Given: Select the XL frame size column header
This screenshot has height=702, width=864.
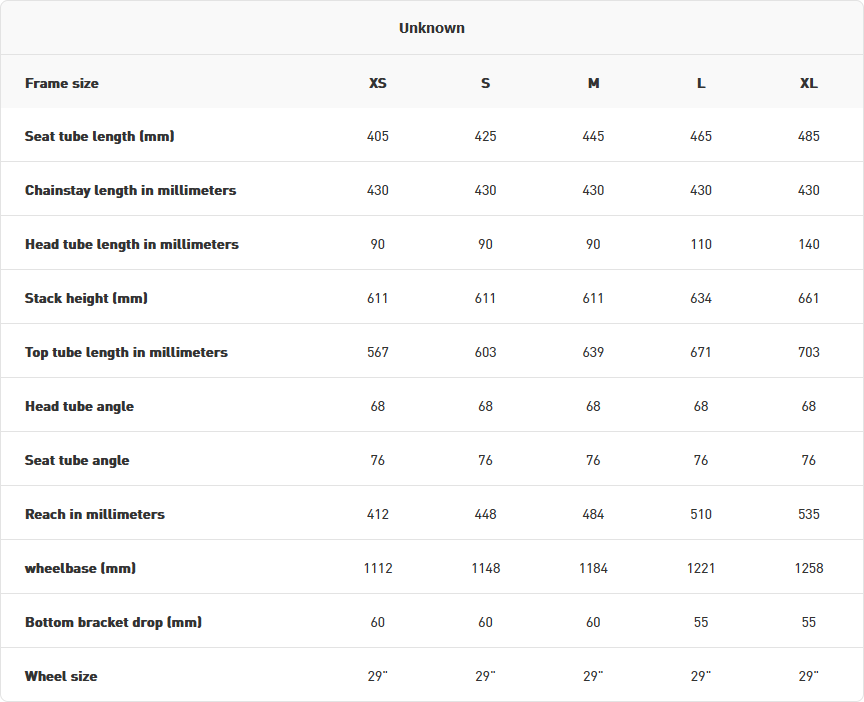Looking at the screenshot, I should click(809, 83).
